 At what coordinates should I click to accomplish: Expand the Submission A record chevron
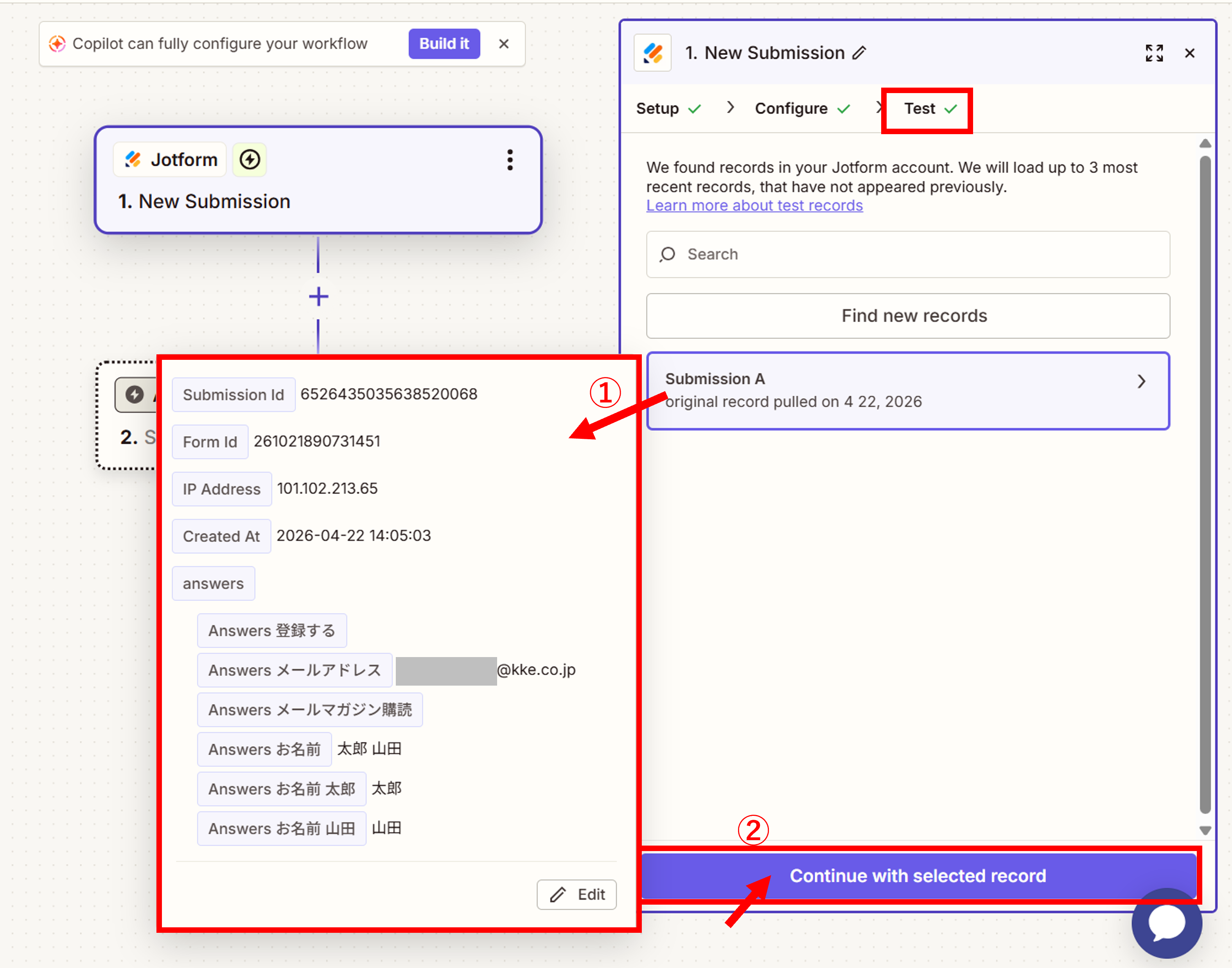pos(1141,382)
